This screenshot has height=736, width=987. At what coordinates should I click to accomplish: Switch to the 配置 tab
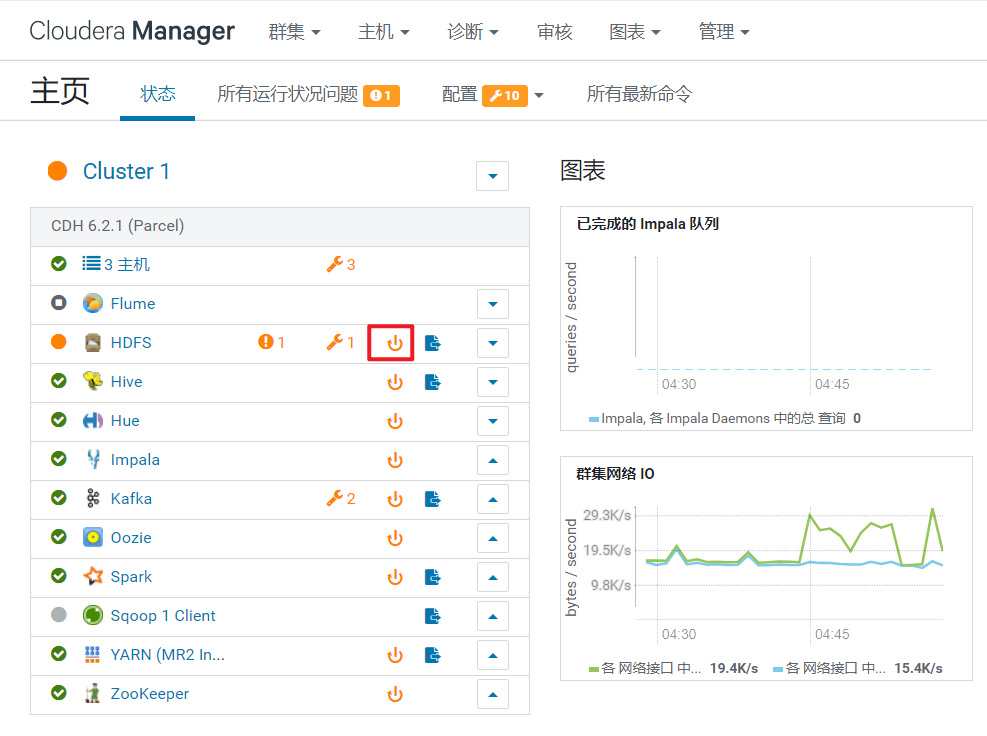pos(484,94)
